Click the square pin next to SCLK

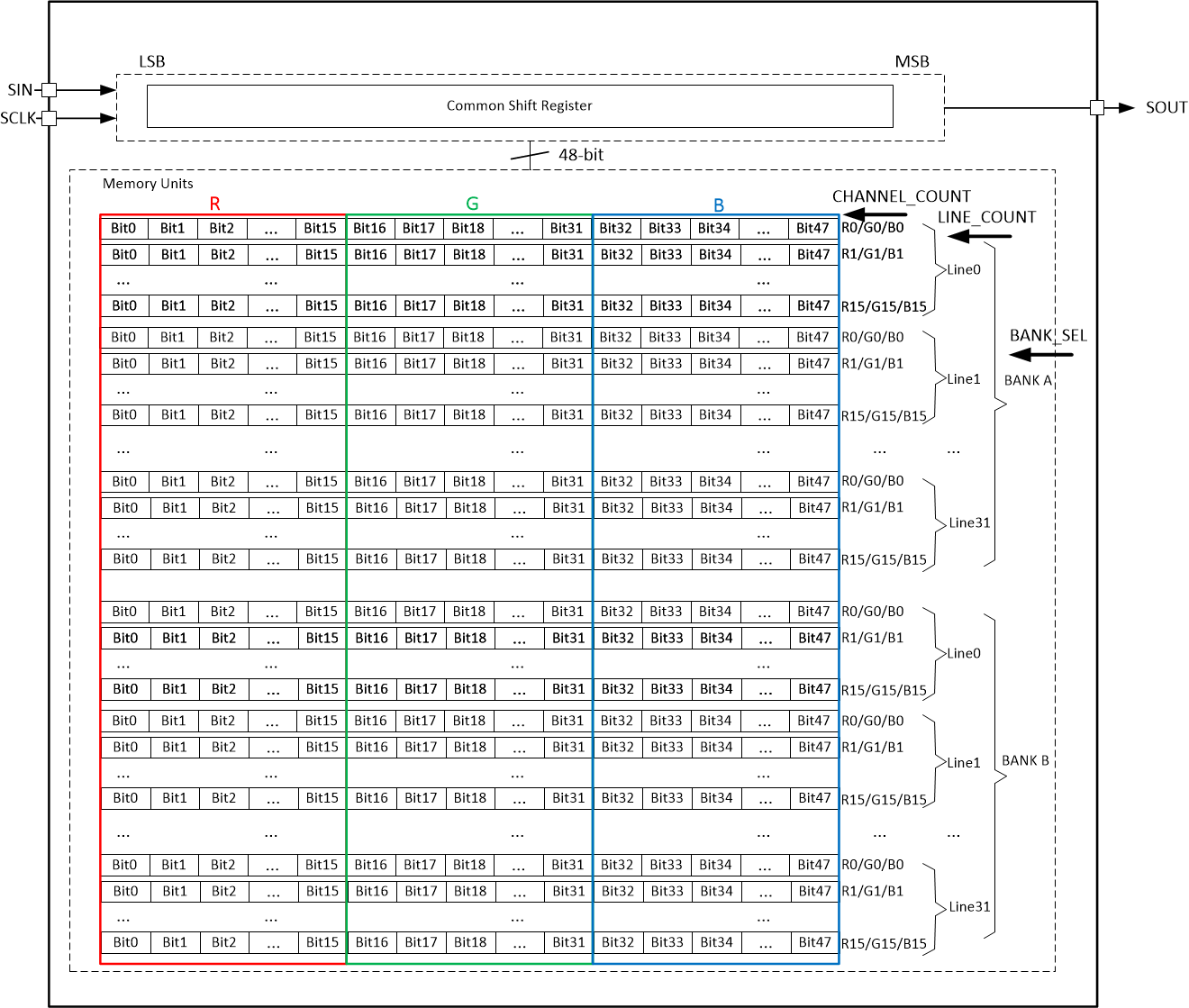pyautogui.click(x=50, y=118)
